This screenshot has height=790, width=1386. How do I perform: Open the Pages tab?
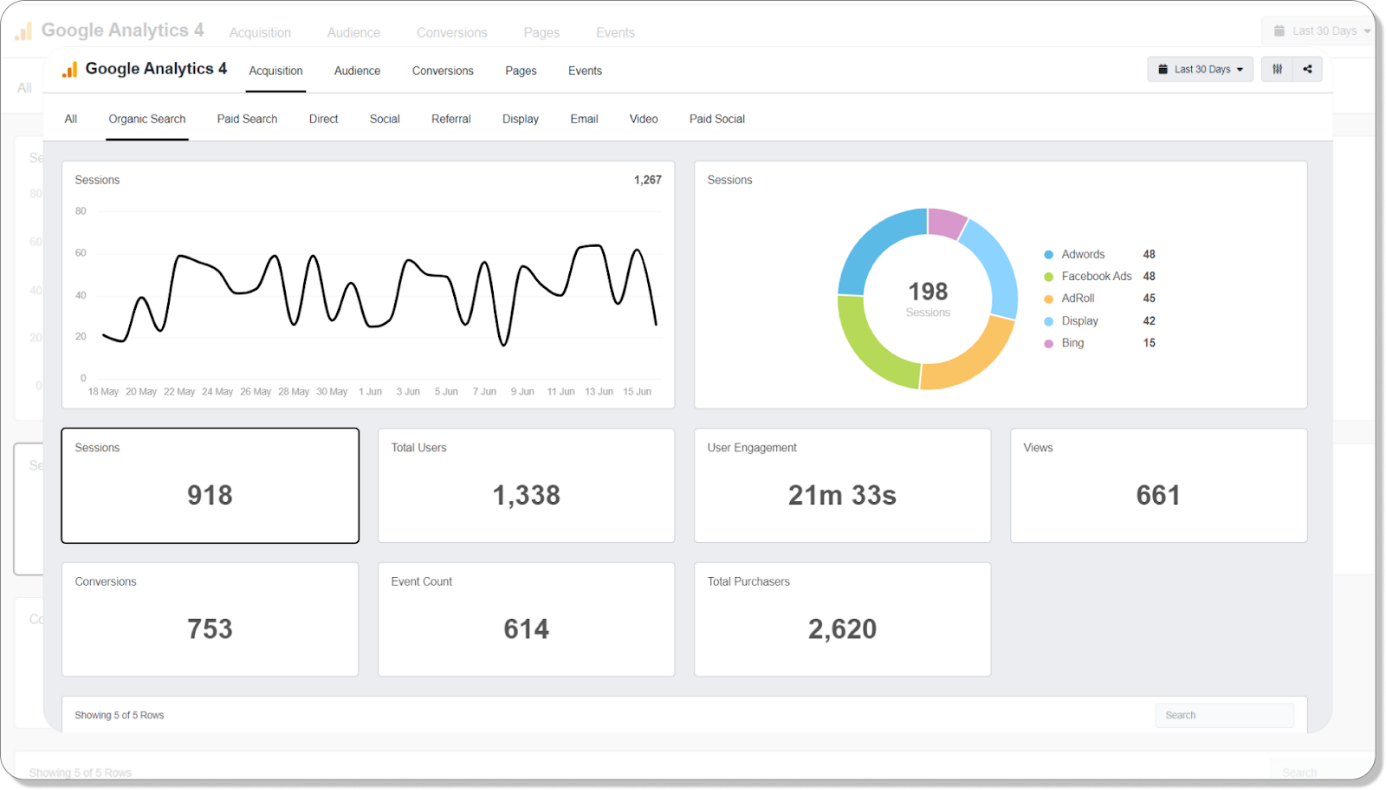point(521,71)
